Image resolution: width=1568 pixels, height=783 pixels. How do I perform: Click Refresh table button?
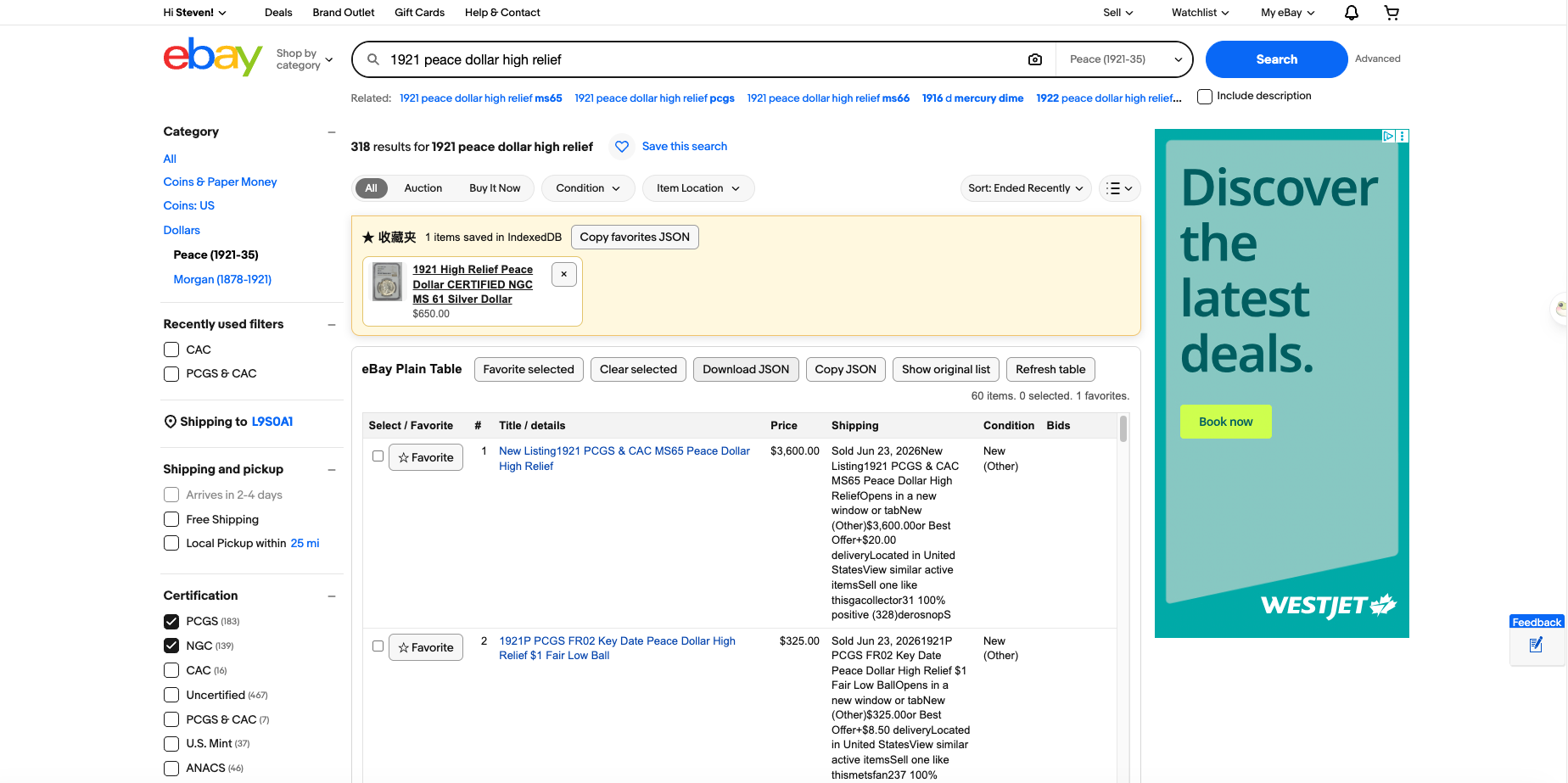click(1050, 370)
